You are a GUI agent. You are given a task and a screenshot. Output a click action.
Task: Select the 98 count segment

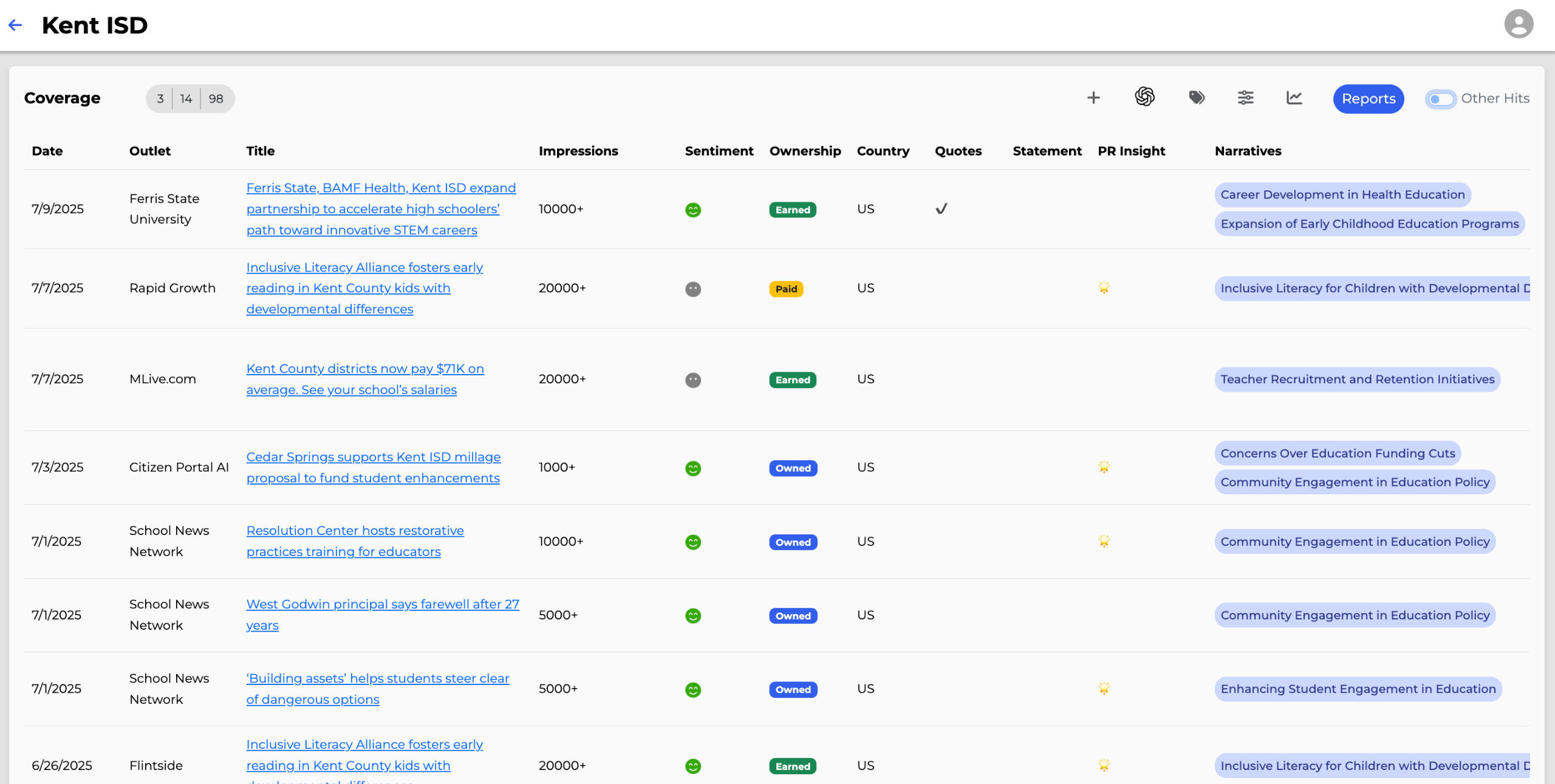[216, 98]
